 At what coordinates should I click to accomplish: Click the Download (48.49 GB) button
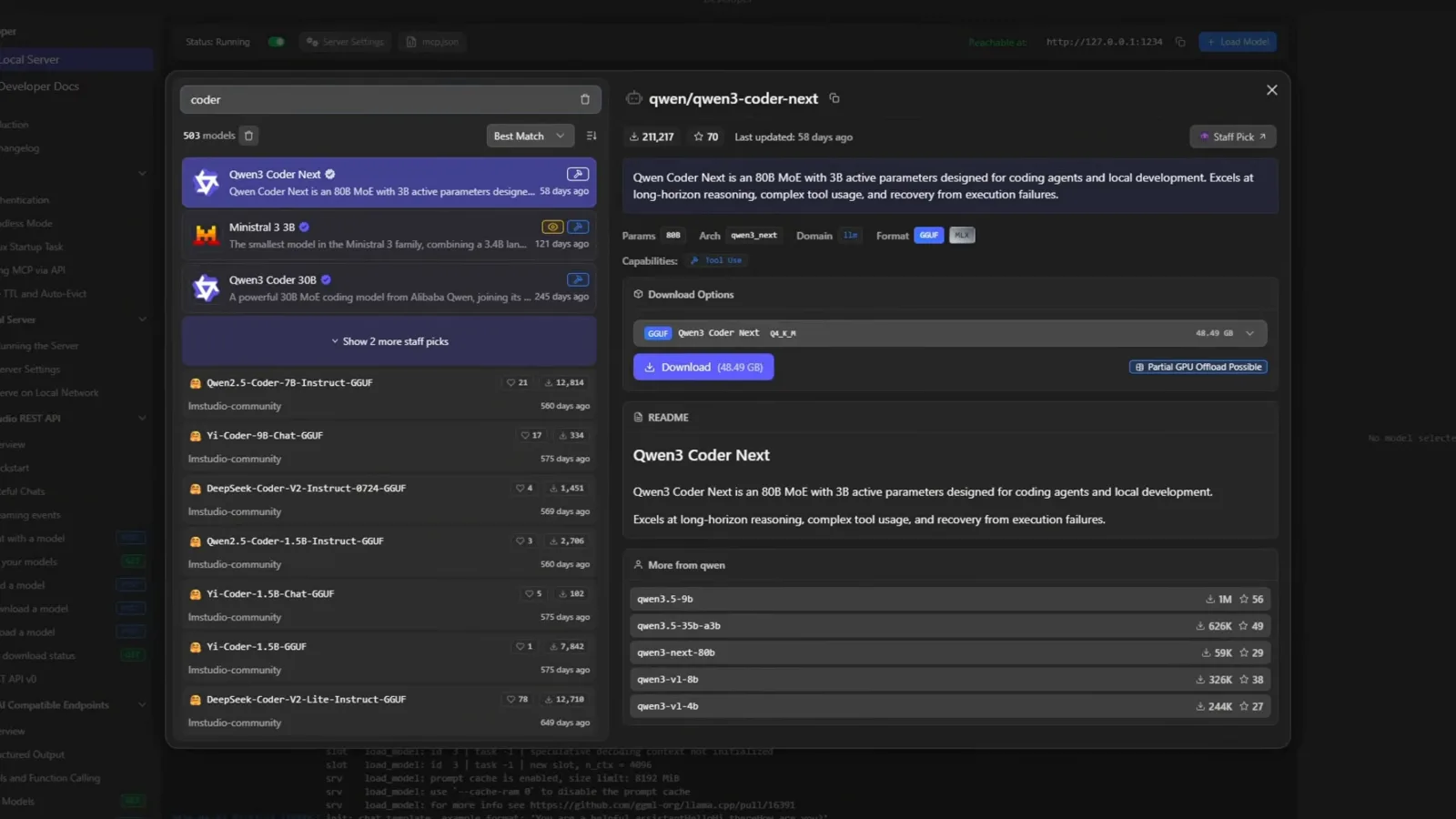tap(703, 367)
